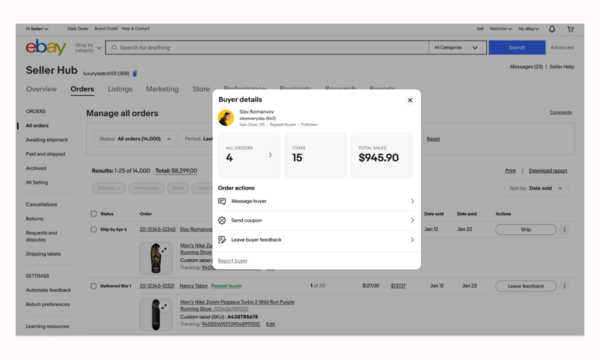Click the Report buyer link
This screenshot has height=360, width=600.
[233, 261]
